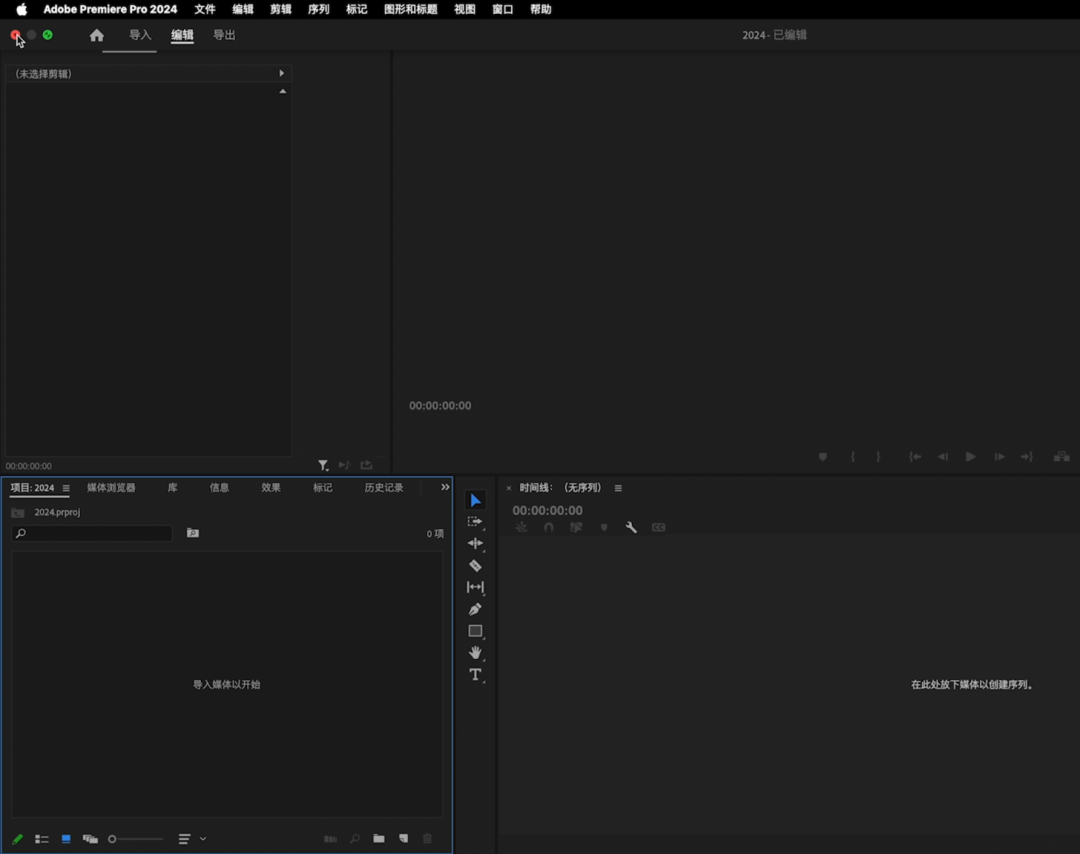Click Mark Out brace button in program monitor
Viewport: 1080px width, 854px height.
878,457
